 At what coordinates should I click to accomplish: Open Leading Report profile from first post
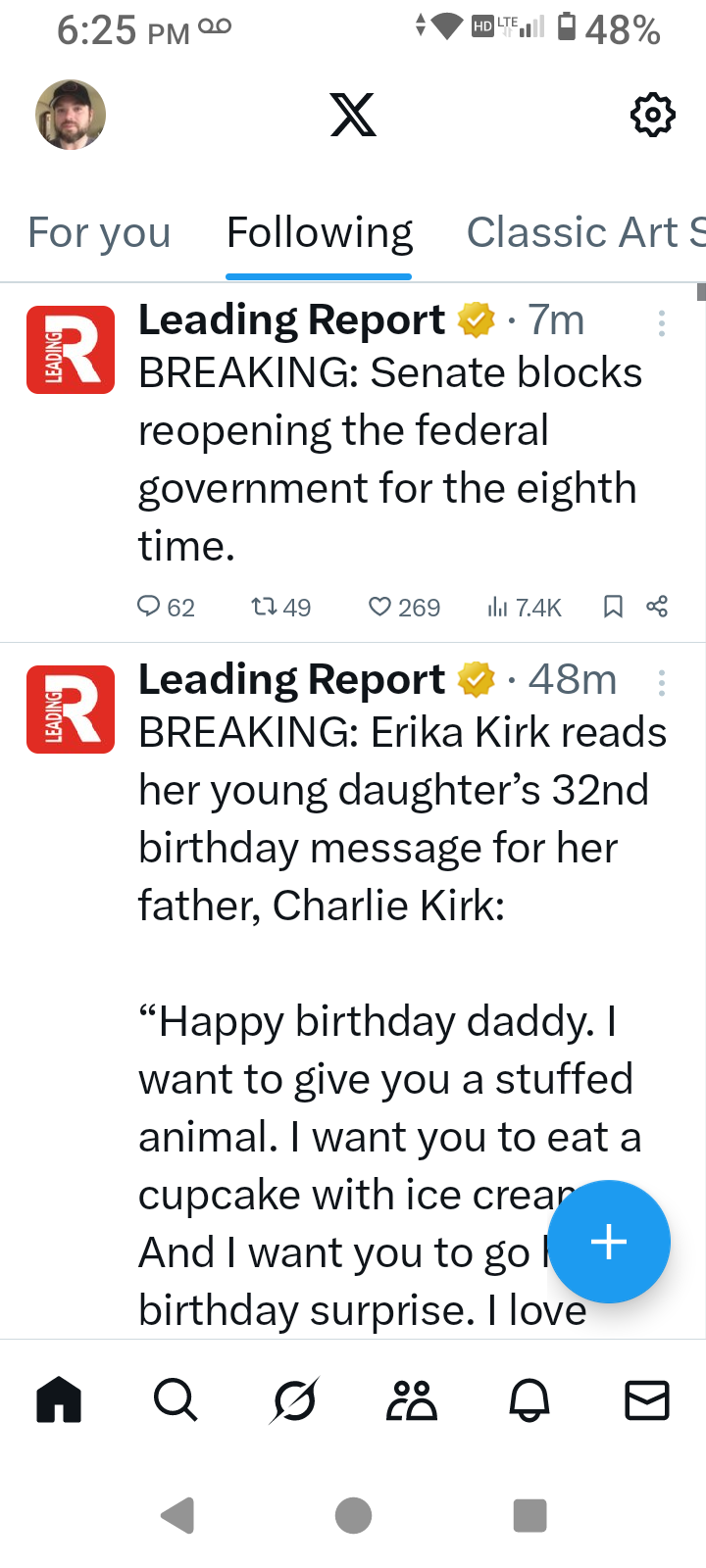pyautogui.click(x=71, y=350)
